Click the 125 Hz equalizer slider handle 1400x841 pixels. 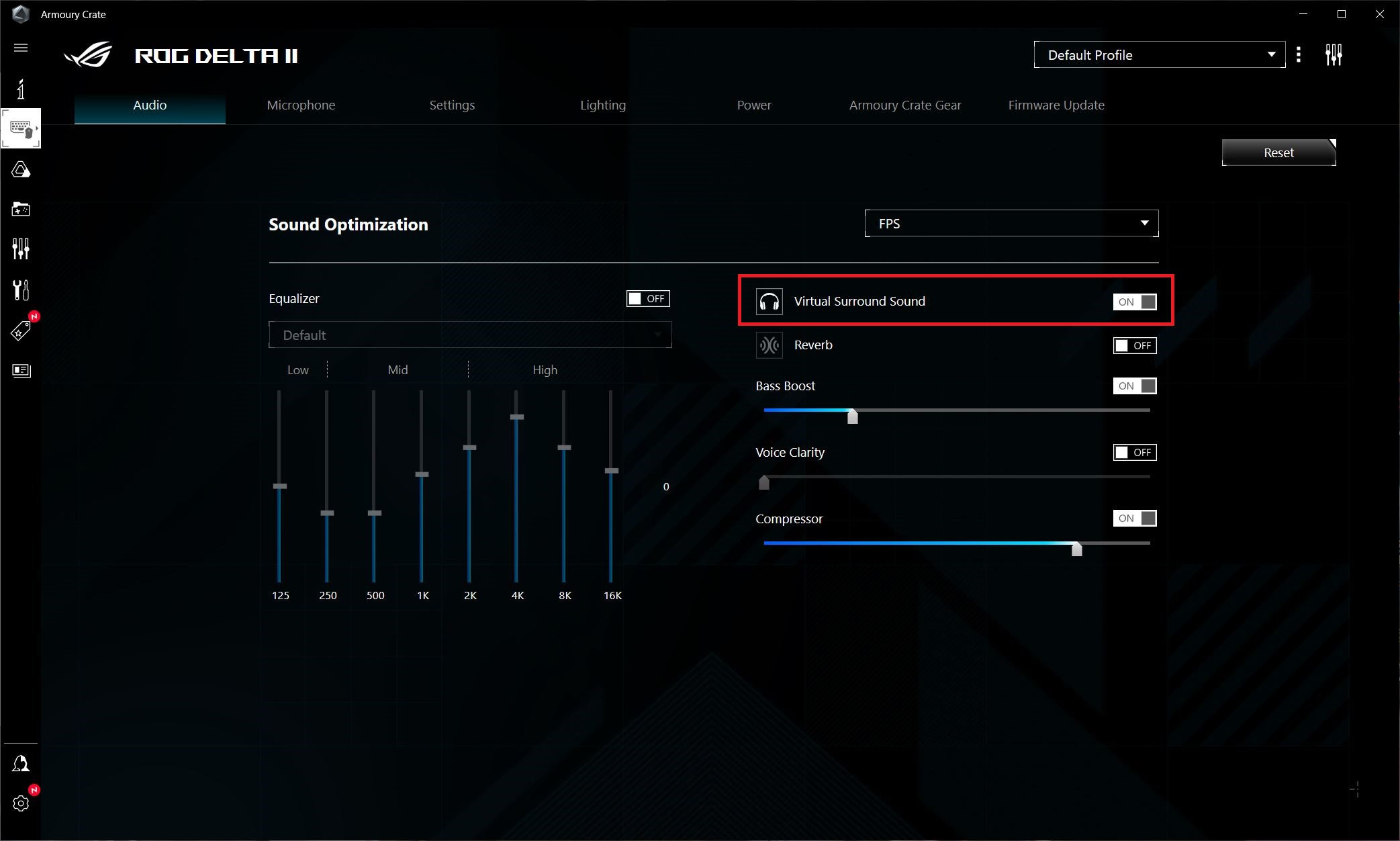(280, 486)
